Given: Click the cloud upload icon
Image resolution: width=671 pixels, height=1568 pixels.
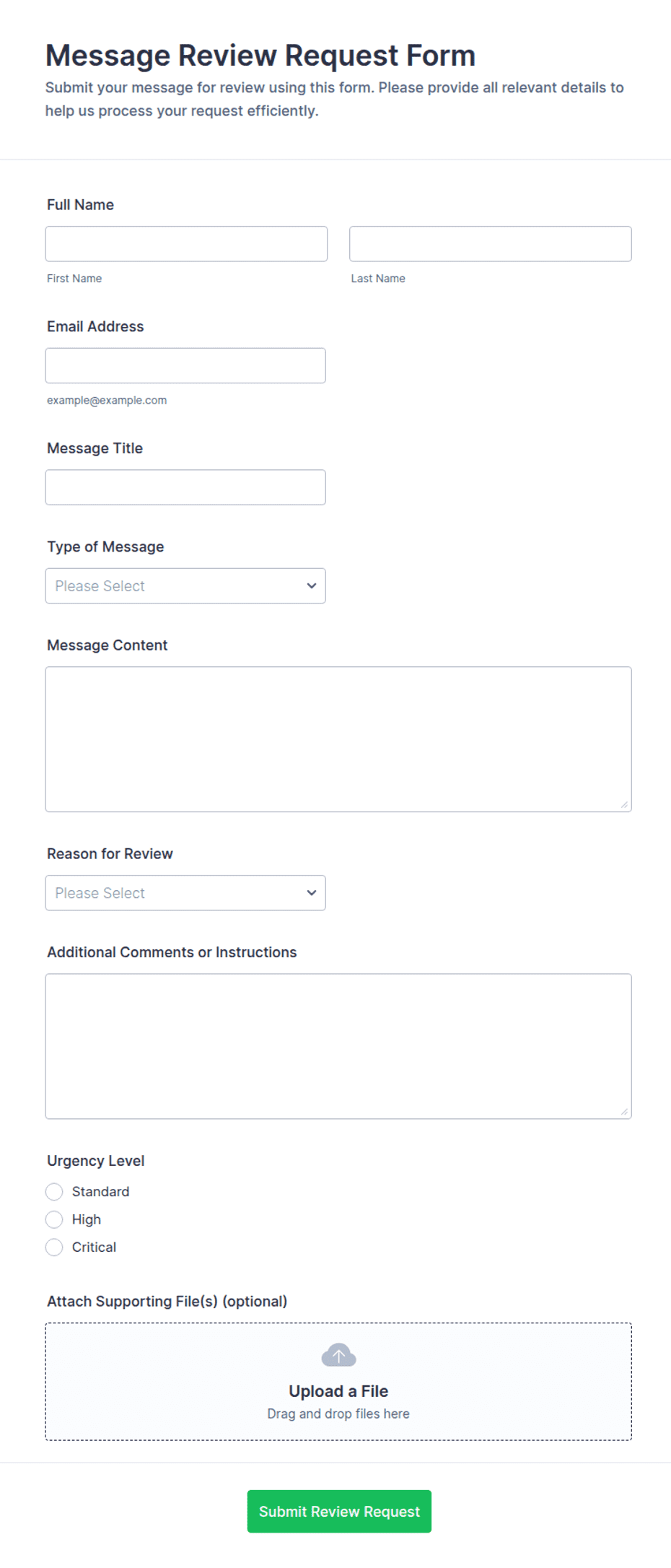Looking at the screenshot, I should pyautogui.click(x=338, y=1355).
